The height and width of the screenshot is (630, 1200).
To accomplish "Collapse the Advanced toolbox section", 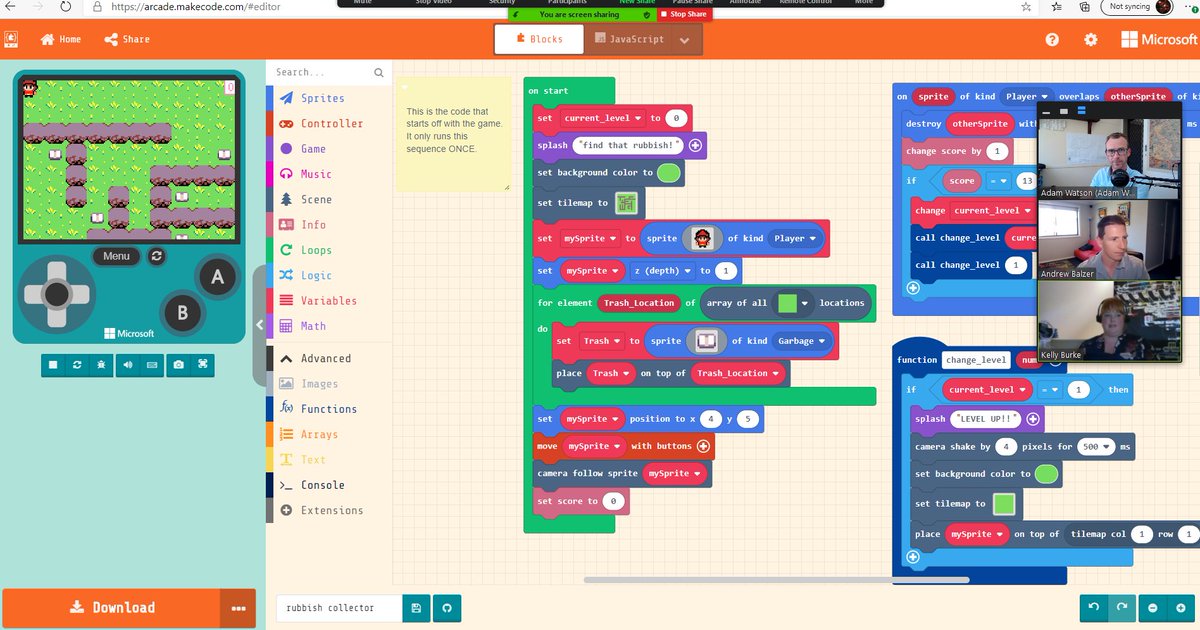I will [325, 358].
